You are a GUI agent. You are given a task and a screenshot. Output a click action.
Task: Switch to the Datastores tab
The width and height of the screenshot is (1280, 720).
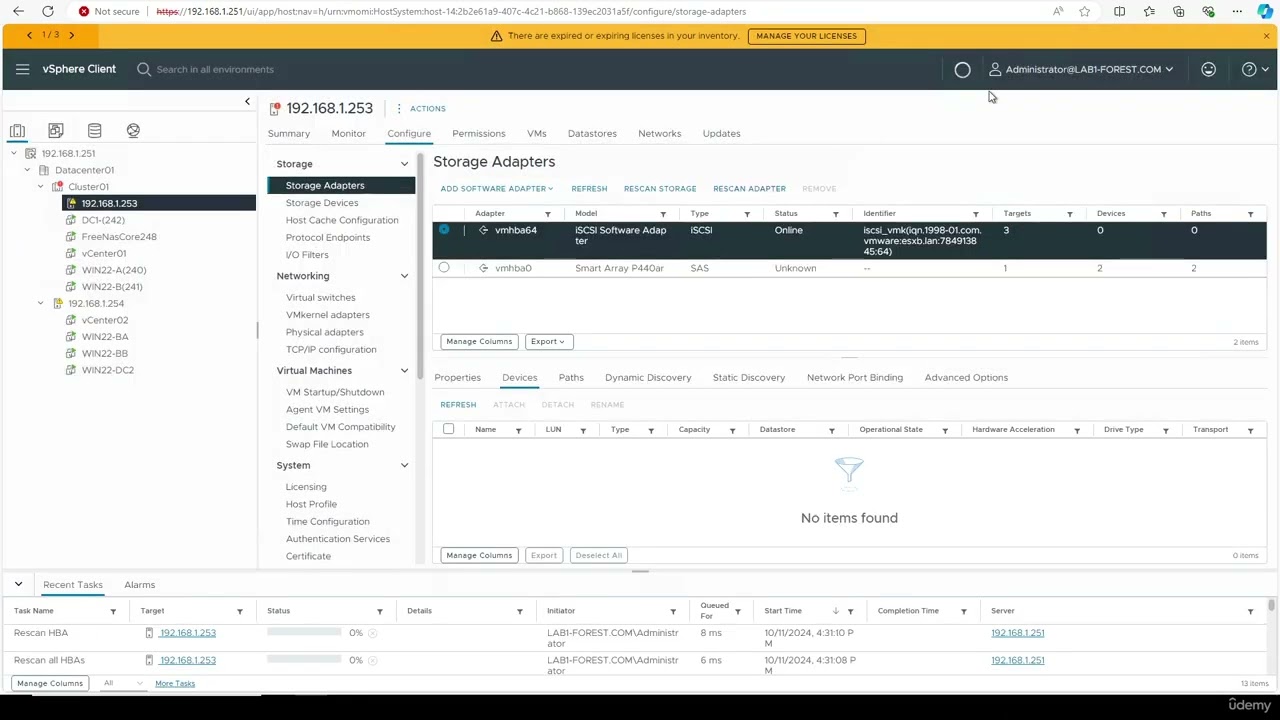click(592, 134)
